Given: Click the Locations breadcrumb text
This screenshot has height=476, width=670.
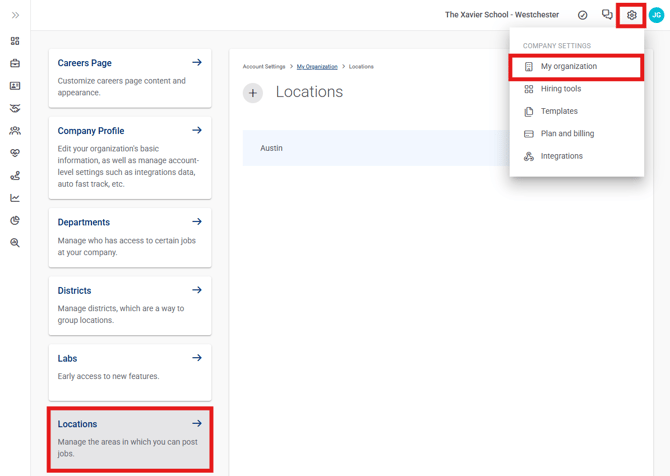Looking at the screenshot, I should tap(361, 67).
